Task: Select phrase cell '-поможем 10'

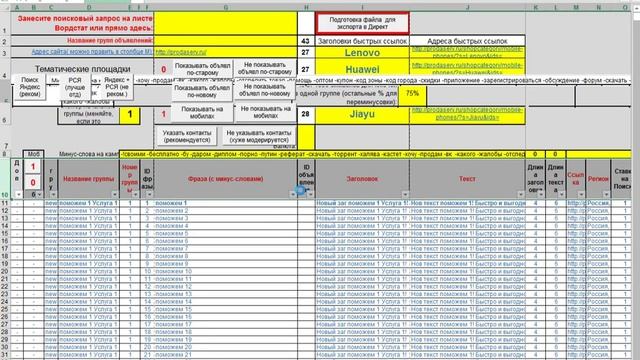Action: [225, 271]
